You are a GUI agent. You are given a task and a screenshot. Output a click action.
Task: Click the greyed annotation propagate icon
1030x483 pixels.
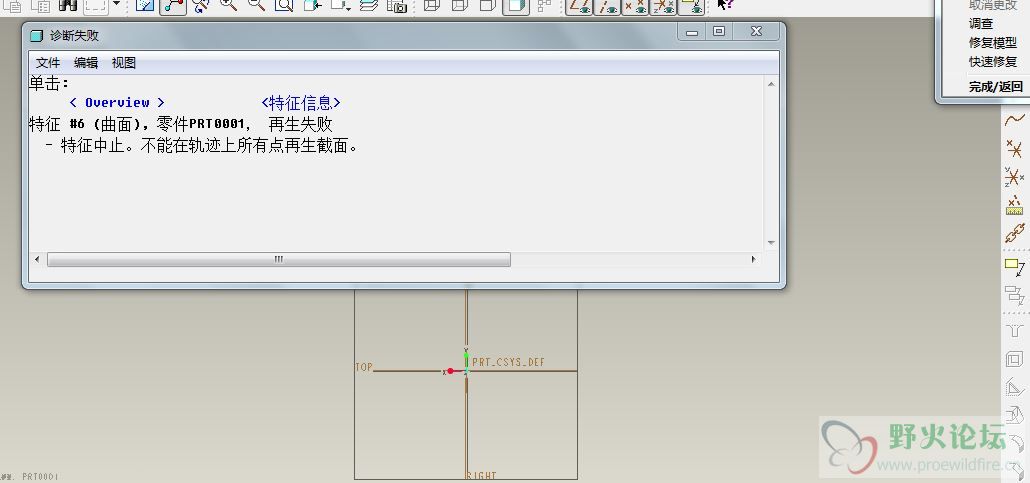pyautogui.click(x=1014, y=294)
